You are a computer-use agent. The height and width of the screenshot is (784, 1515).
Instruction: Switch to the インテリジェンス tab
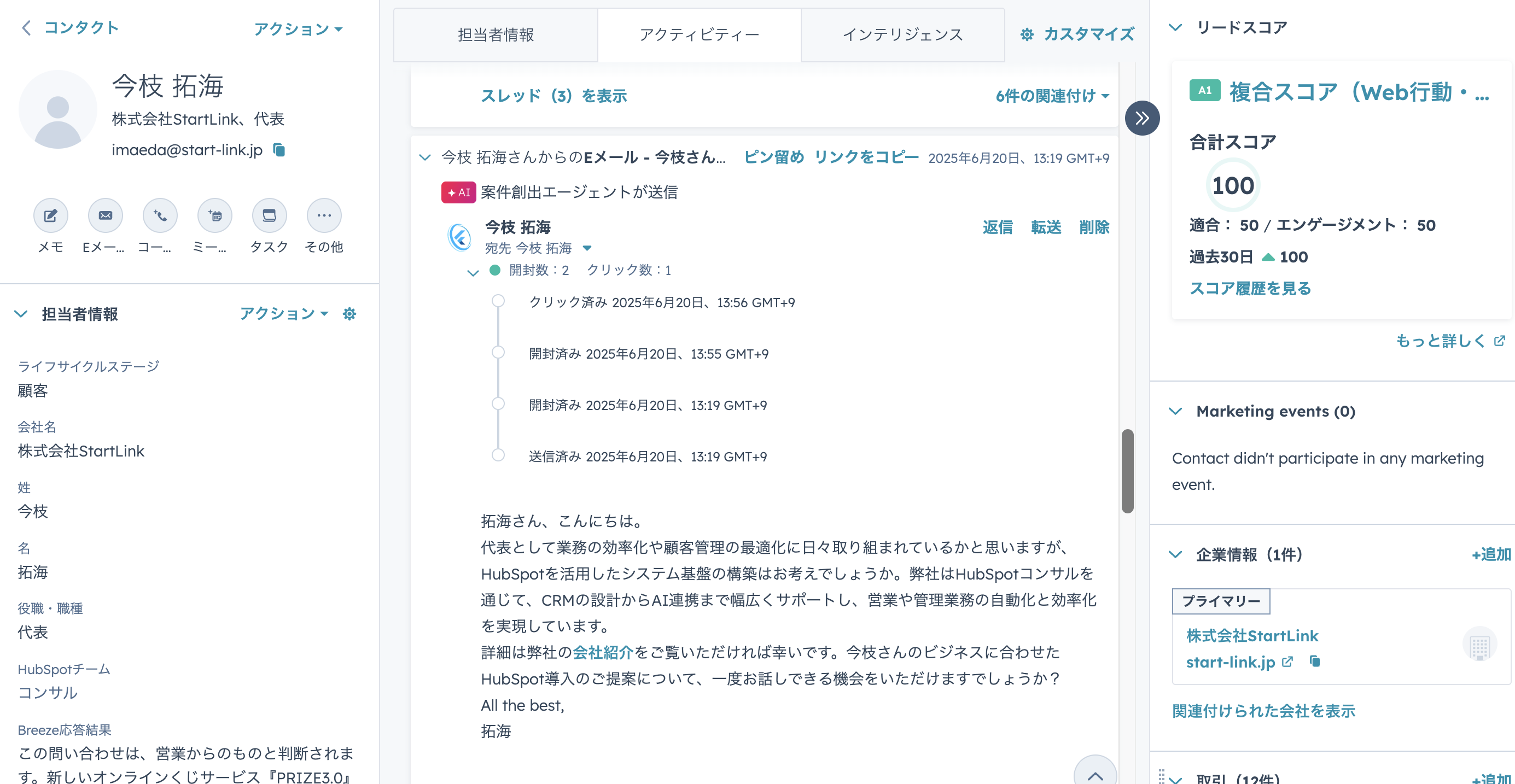[902, 34]
